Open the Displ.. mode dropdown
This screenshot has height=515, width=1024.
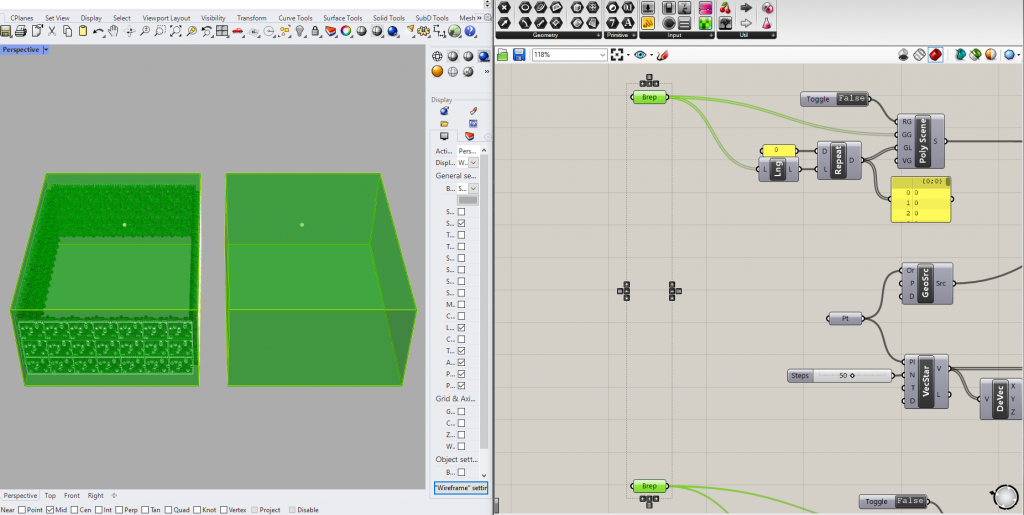[473, 163]
